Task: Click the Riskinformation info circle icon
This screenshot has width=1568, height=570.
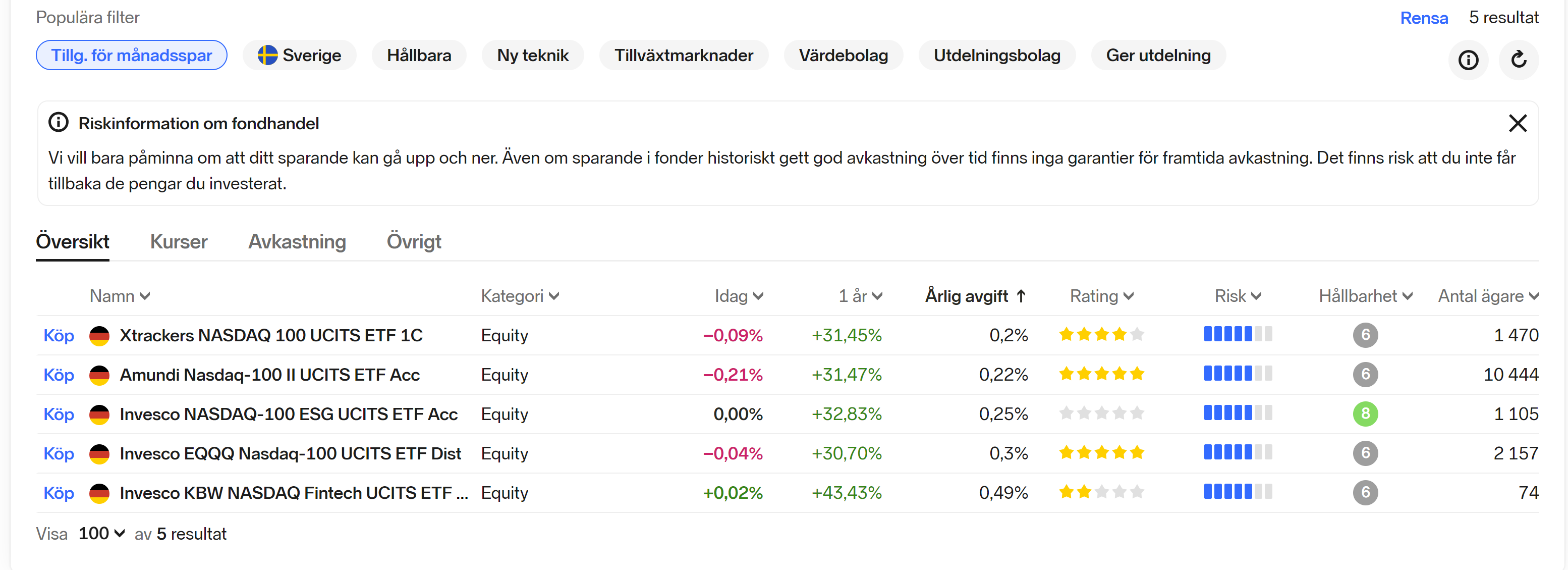Action: (59, 122)
